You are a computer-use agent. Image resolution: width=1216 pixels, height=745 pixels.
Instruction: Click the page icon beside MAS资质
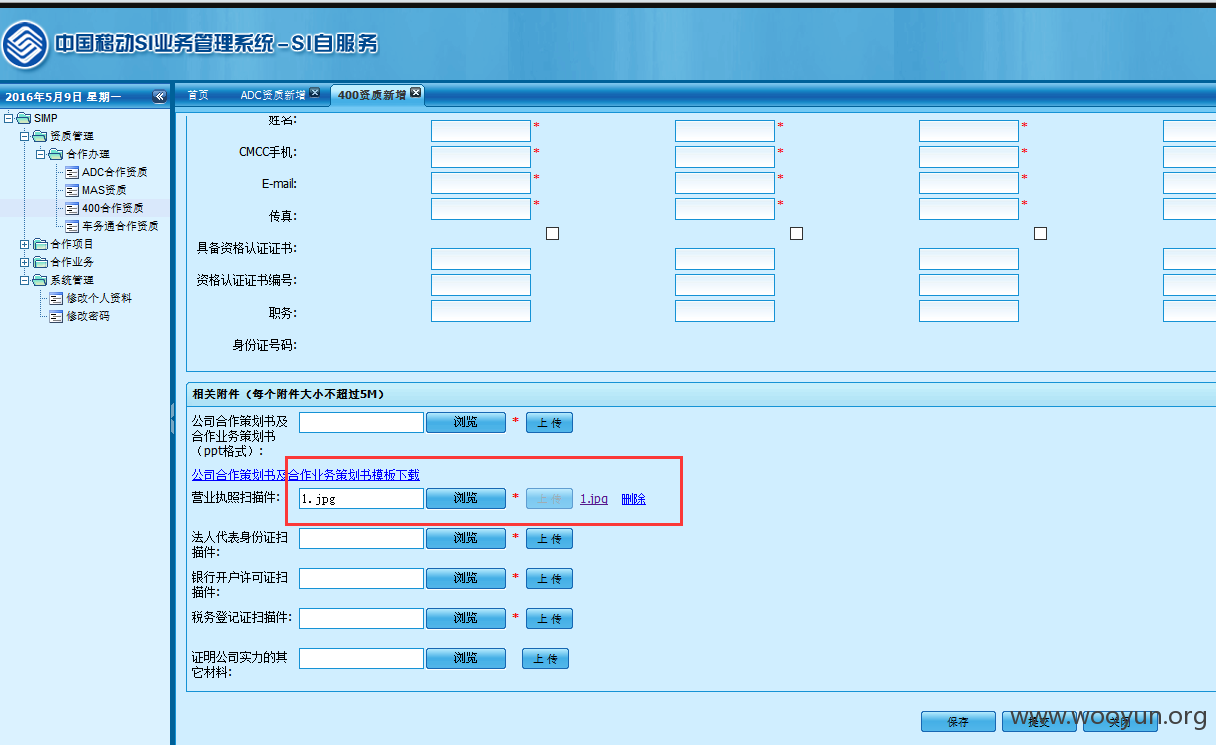[72, 190]
